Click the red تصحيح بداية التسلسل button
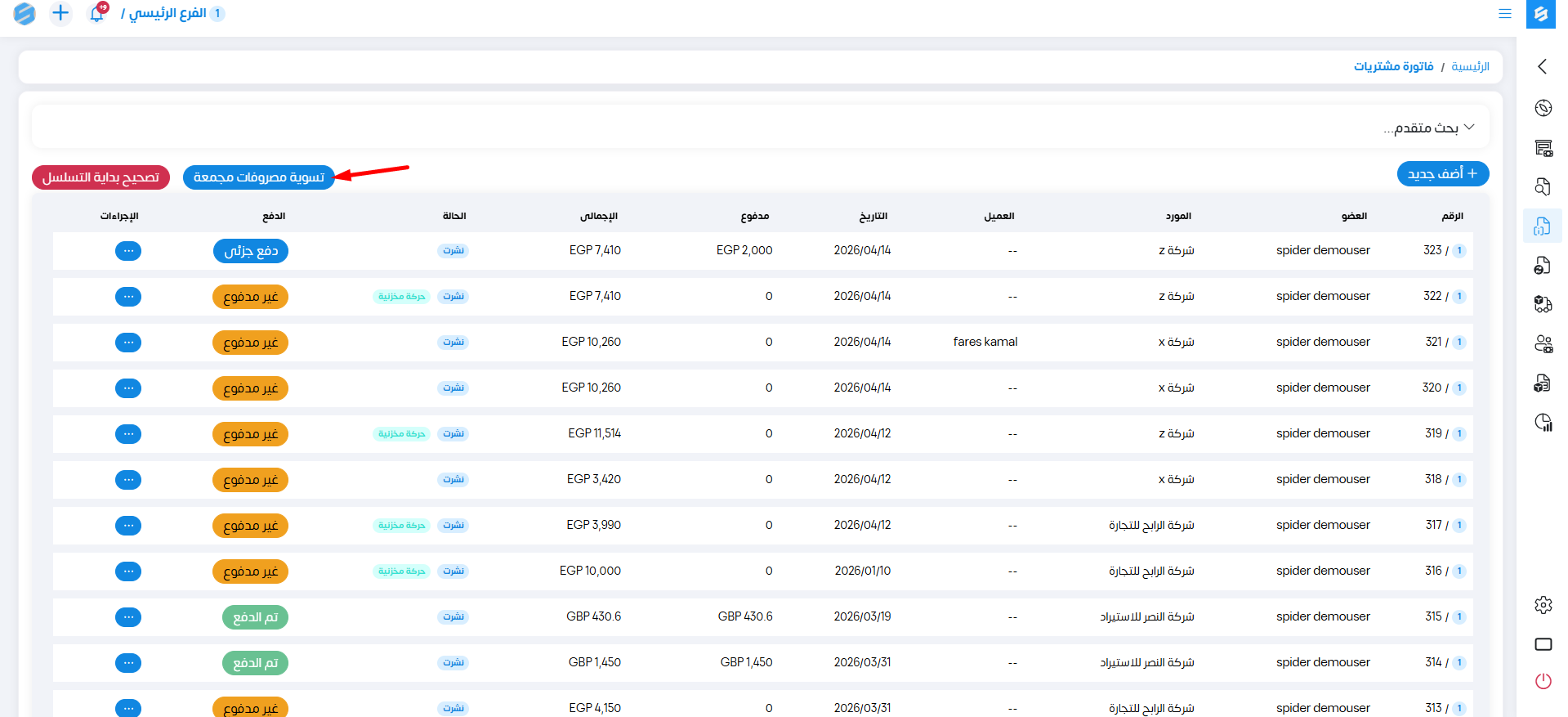The image size is (1568, 717). click(101, 177)
